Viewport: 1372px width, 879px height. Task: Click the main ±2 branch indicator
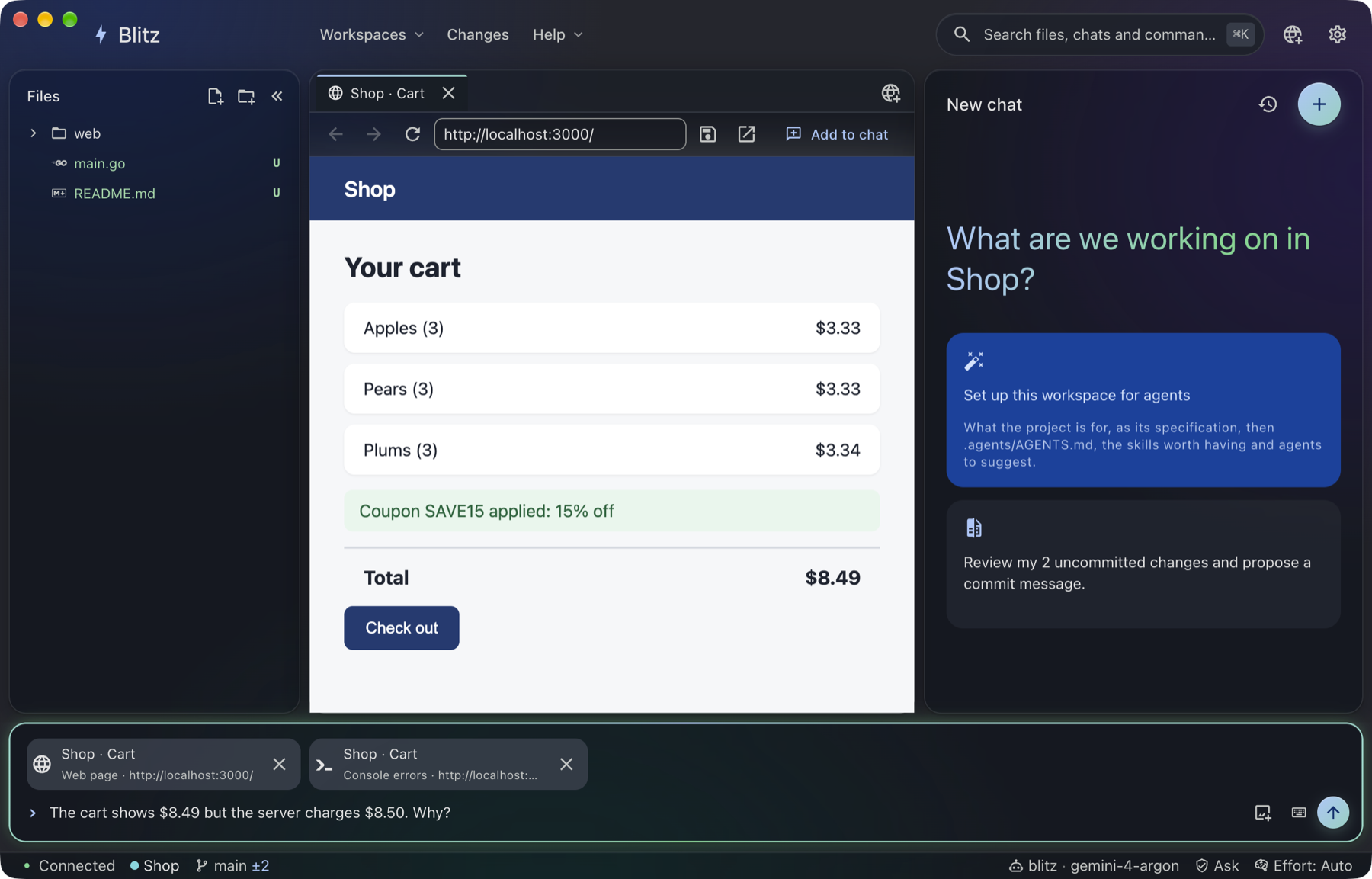pyautogui.click(x=232, y=865)
